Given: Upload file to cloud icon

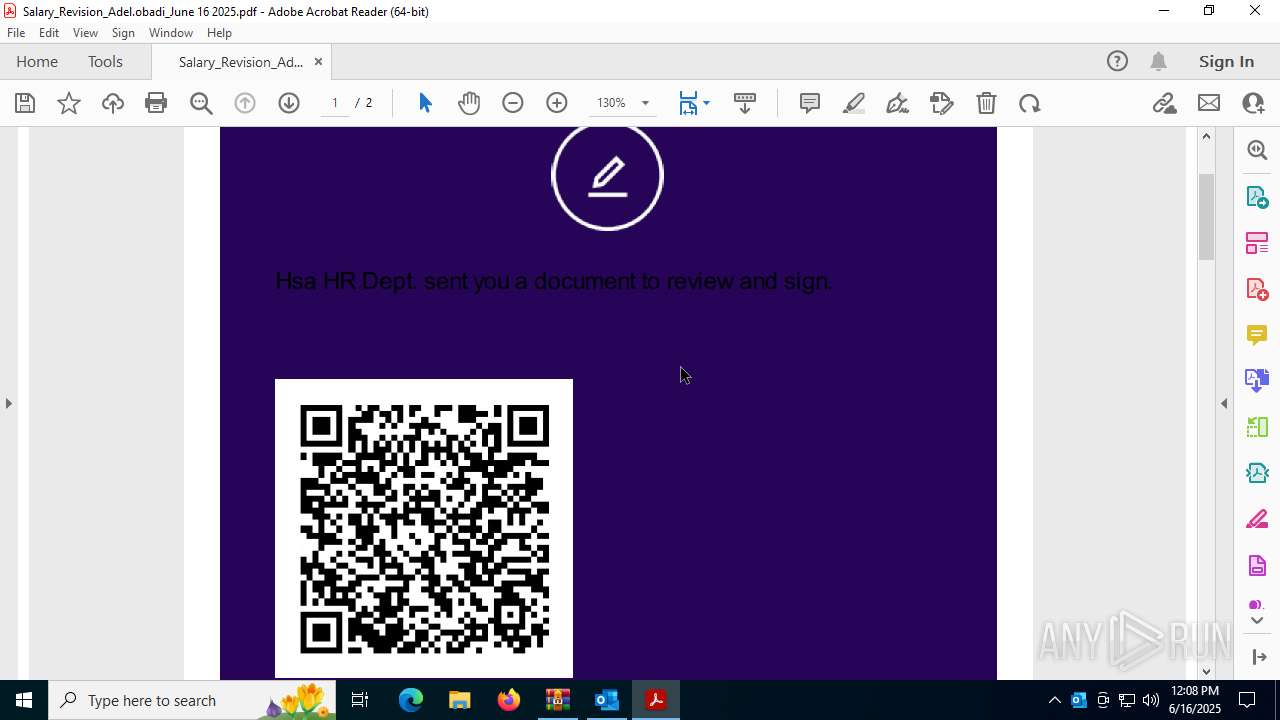Looking at the screenshot, I should click(x=113, y=103).
